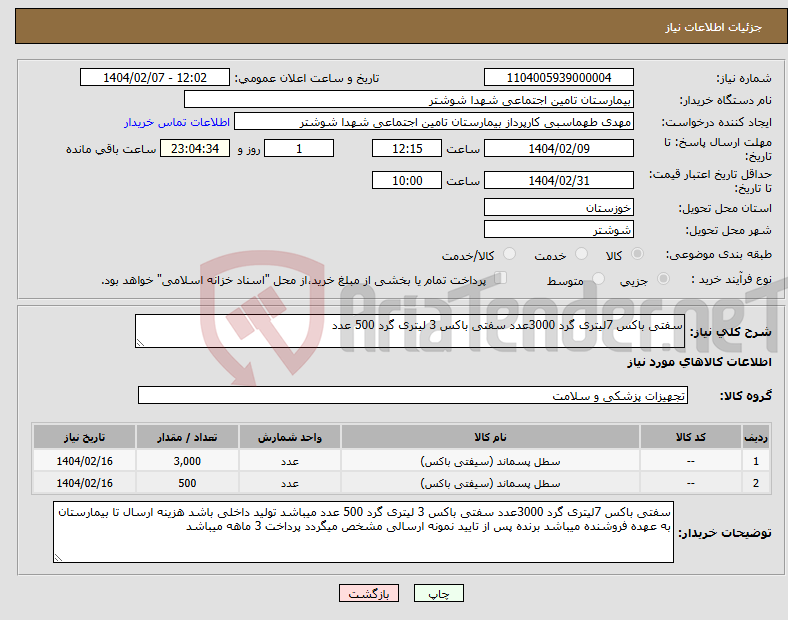This screenshot has height=620, width=788.
Task: Click the ردیف column header
Action: 756,437
